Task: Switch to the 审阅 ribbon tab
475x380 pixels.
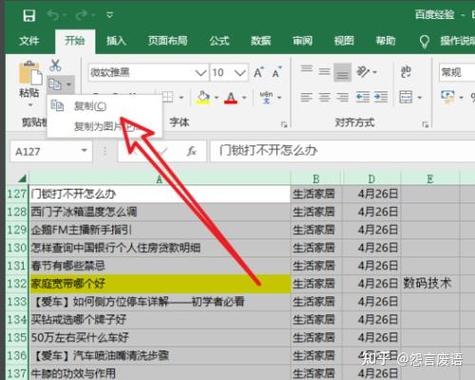Action: [302, 41]
